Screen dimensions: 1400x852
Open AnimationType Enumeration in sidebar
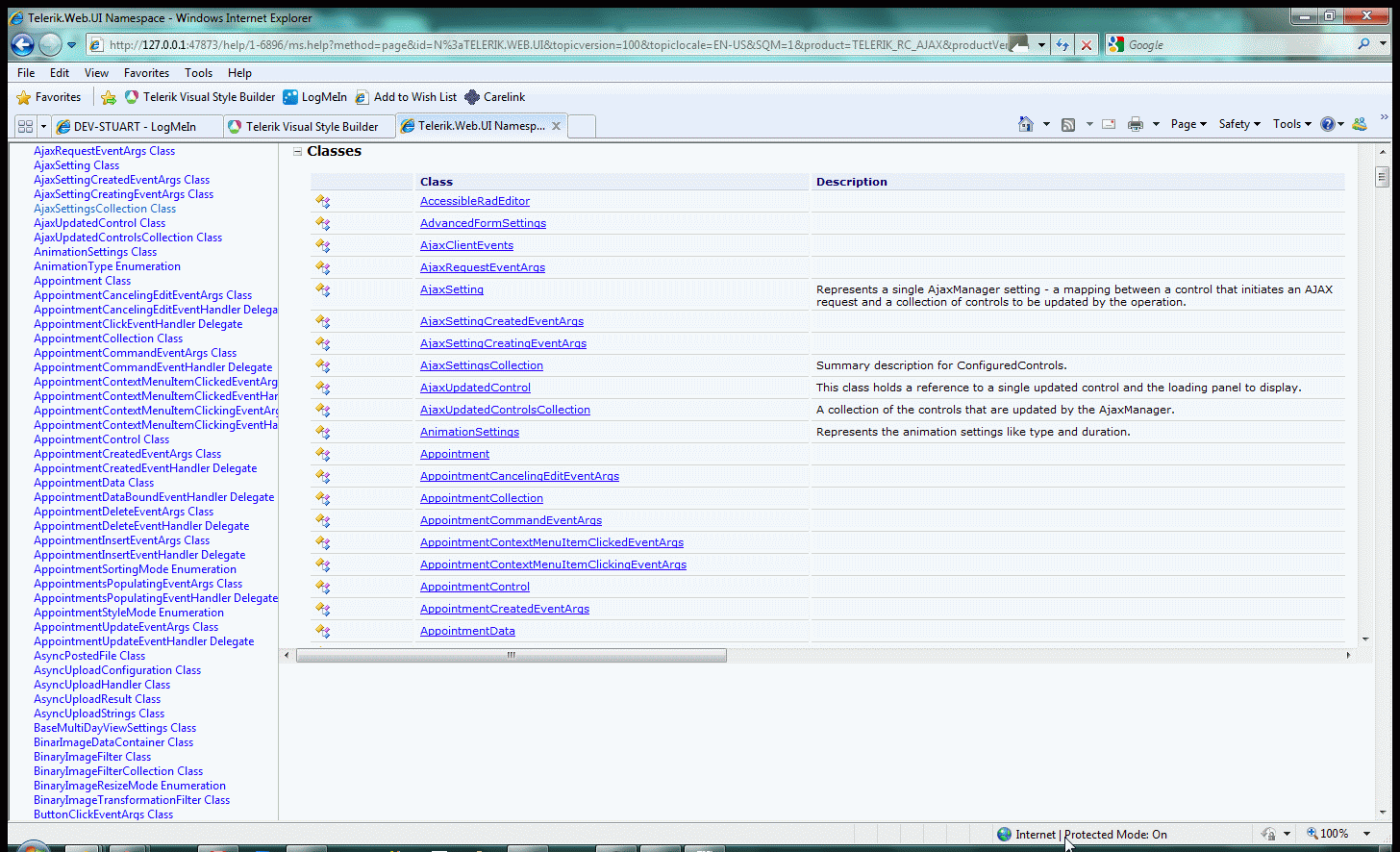pyautogui.click(x=107, y=266)
